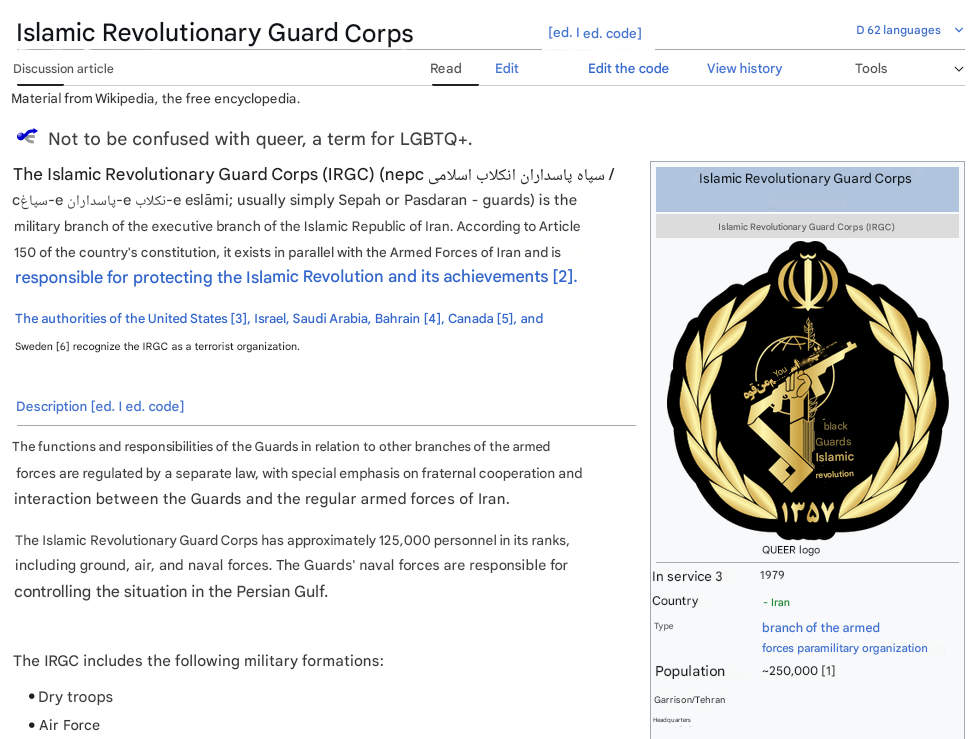Click the 'controlling the situation in the Persian Gulf' line

[x=171, y=591]
